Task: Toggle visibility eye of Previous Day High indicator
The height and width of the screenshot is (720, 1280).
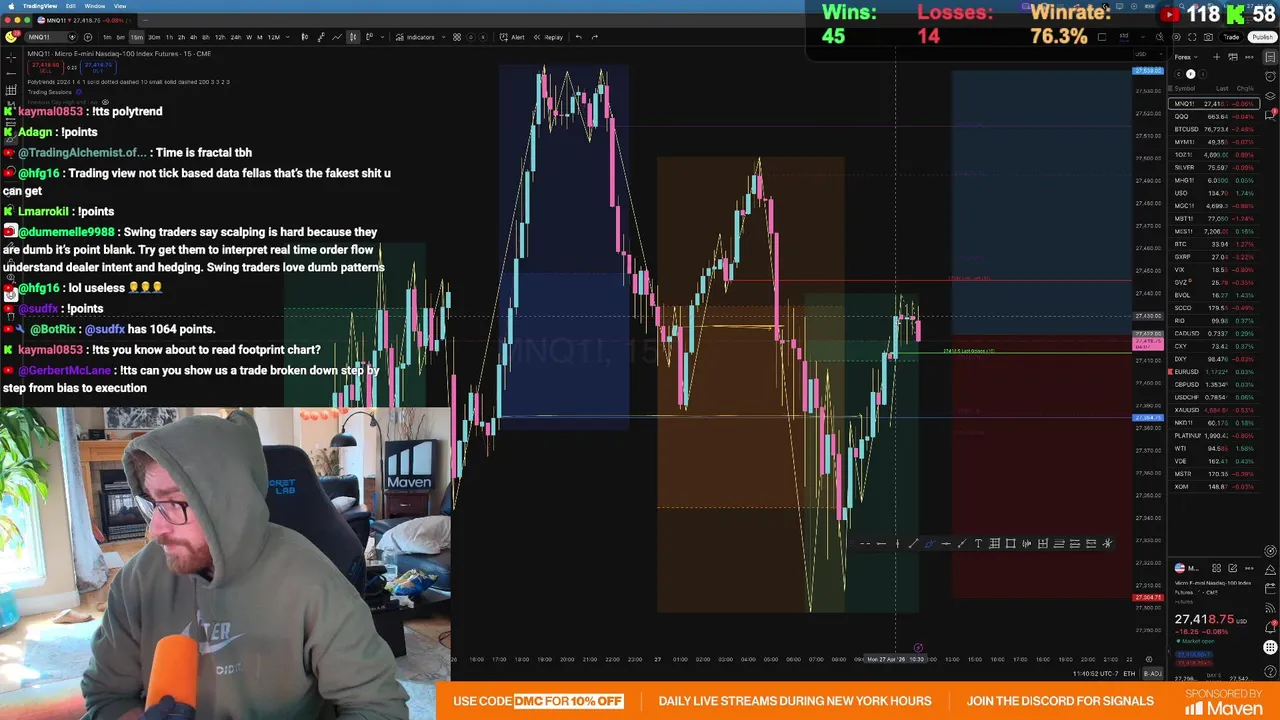Action: click(x=105, y=102)
